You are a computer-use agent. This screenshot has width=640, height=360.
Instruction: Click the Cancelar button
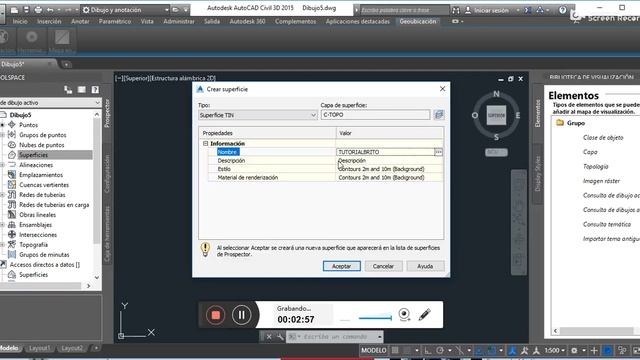(383, 266)
